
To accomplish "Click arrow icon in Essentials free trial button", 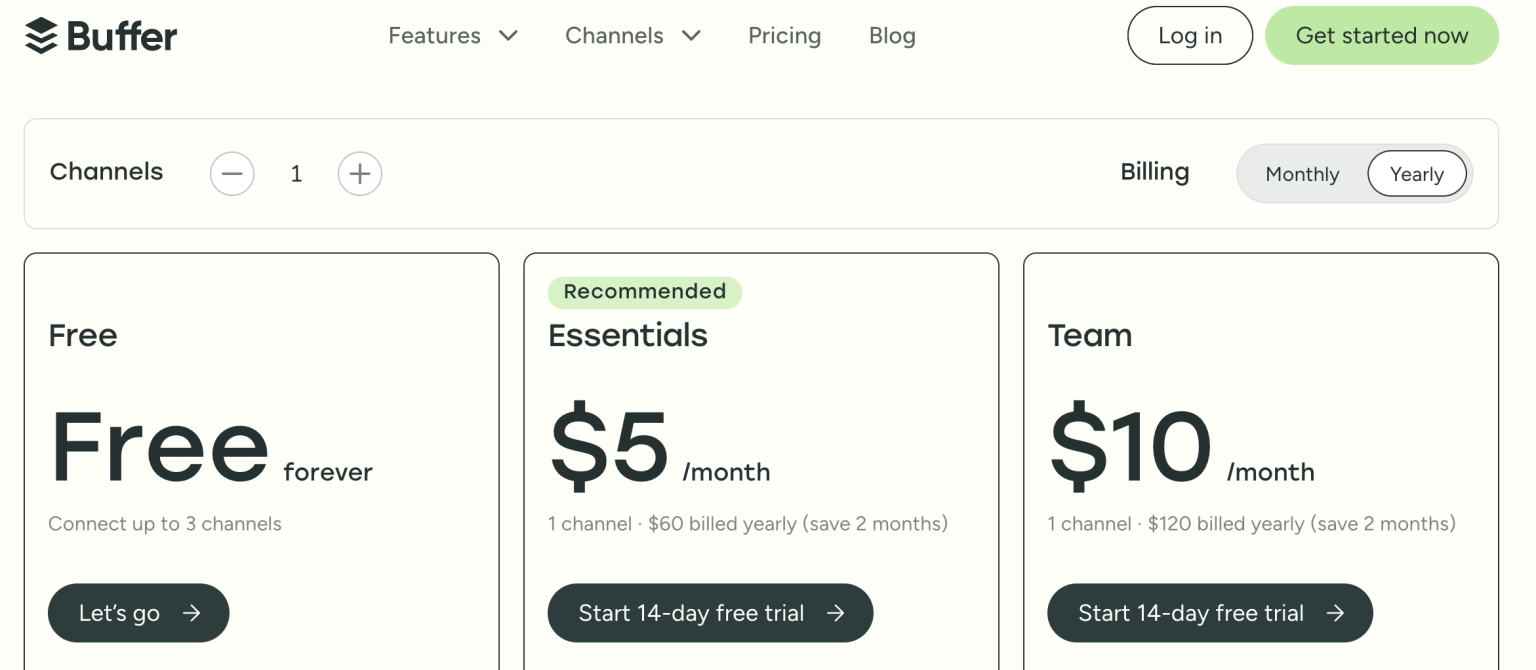I will (x=836, y=613).
